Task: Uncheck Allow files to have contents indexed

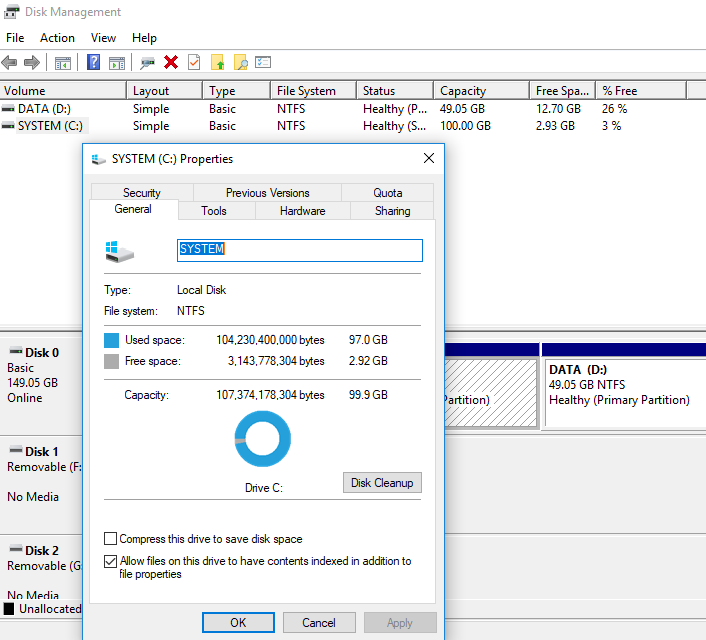Action: coord(111,562)
